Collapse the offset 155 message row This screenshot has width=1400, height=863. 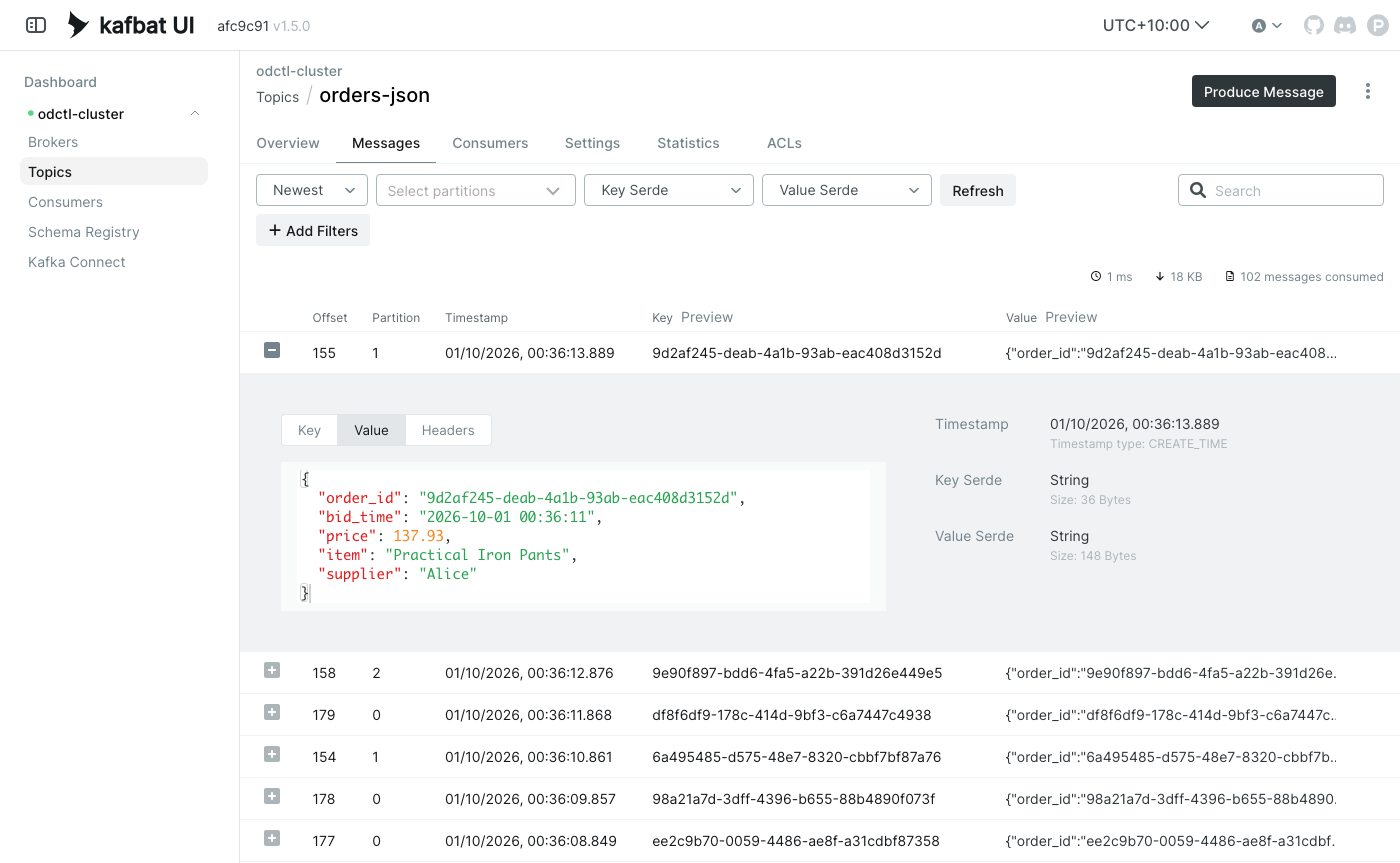[x=272, y=350]
